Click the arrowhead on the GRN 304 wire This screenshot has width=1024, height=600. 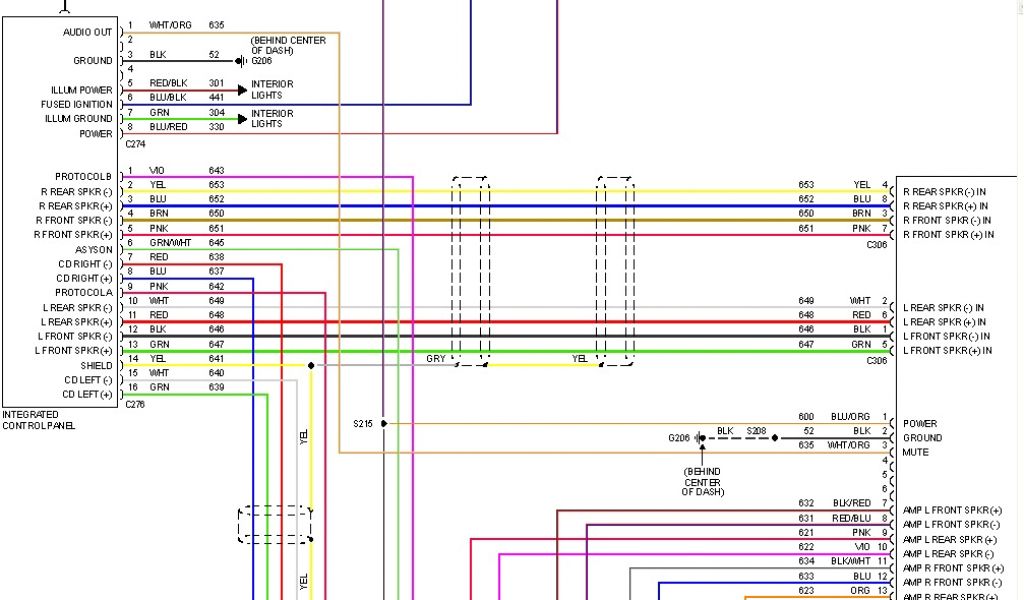tap(241, 119)
